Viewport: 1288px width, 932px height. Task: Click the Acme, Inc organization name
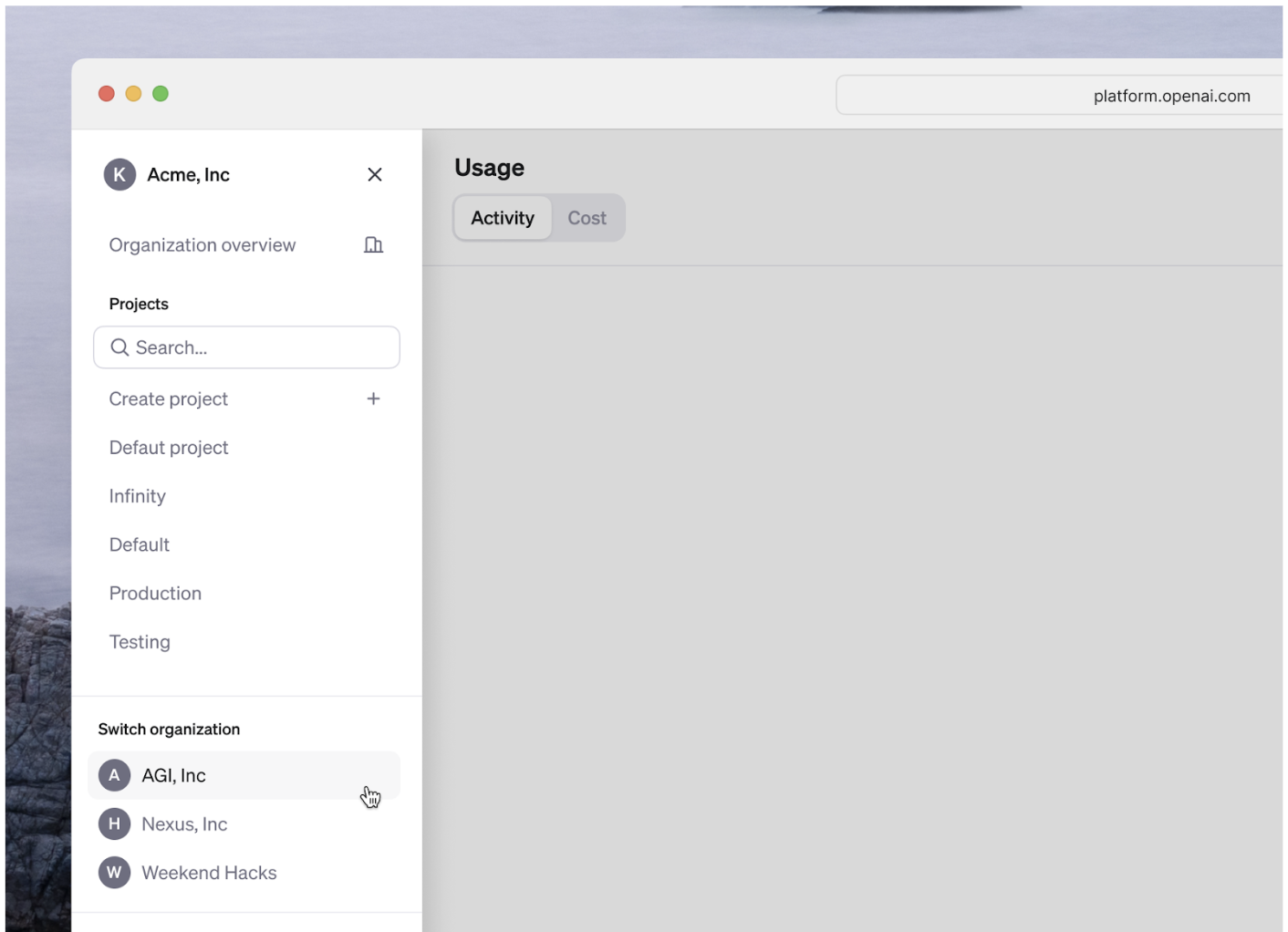(189, 174)
